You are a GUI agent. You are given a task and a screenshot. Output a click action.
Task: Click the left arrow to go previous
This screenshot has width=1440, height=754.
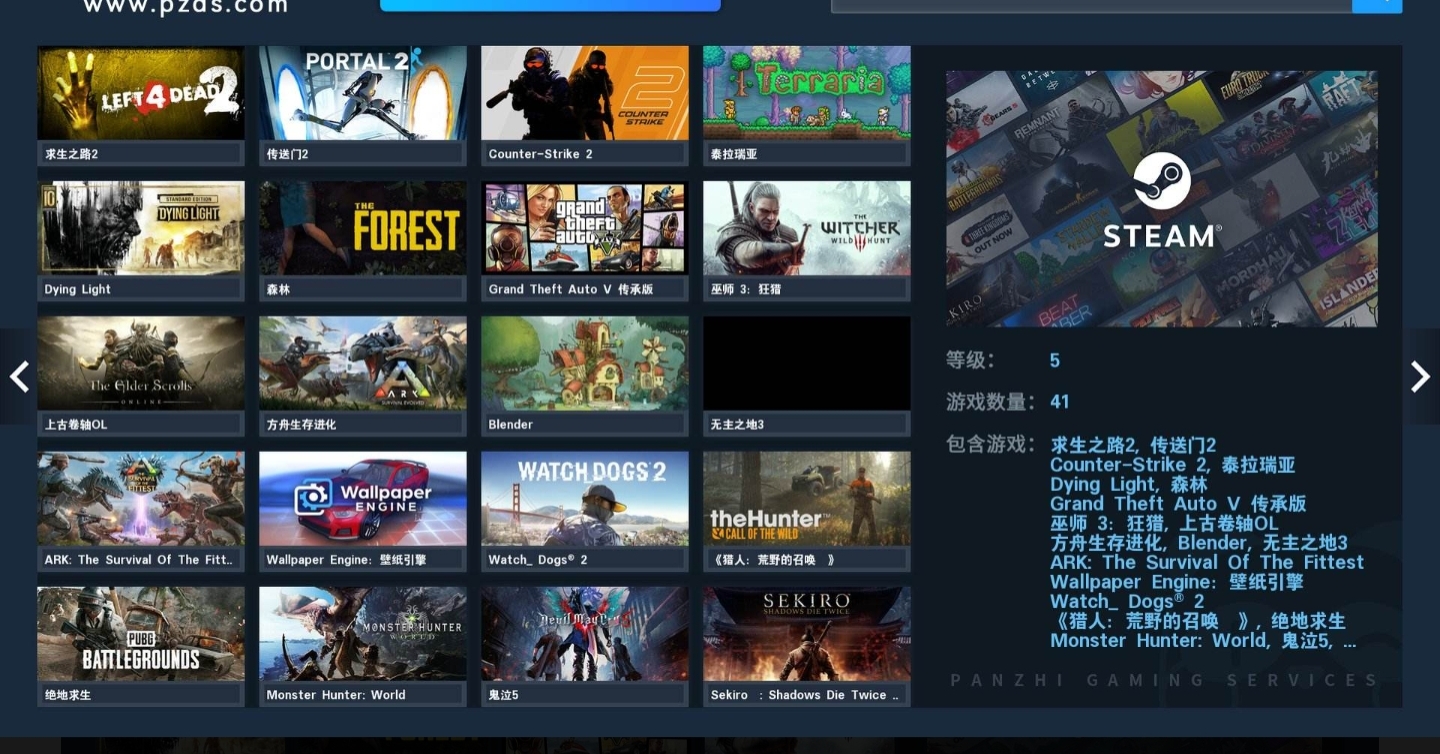pos(19,377)
